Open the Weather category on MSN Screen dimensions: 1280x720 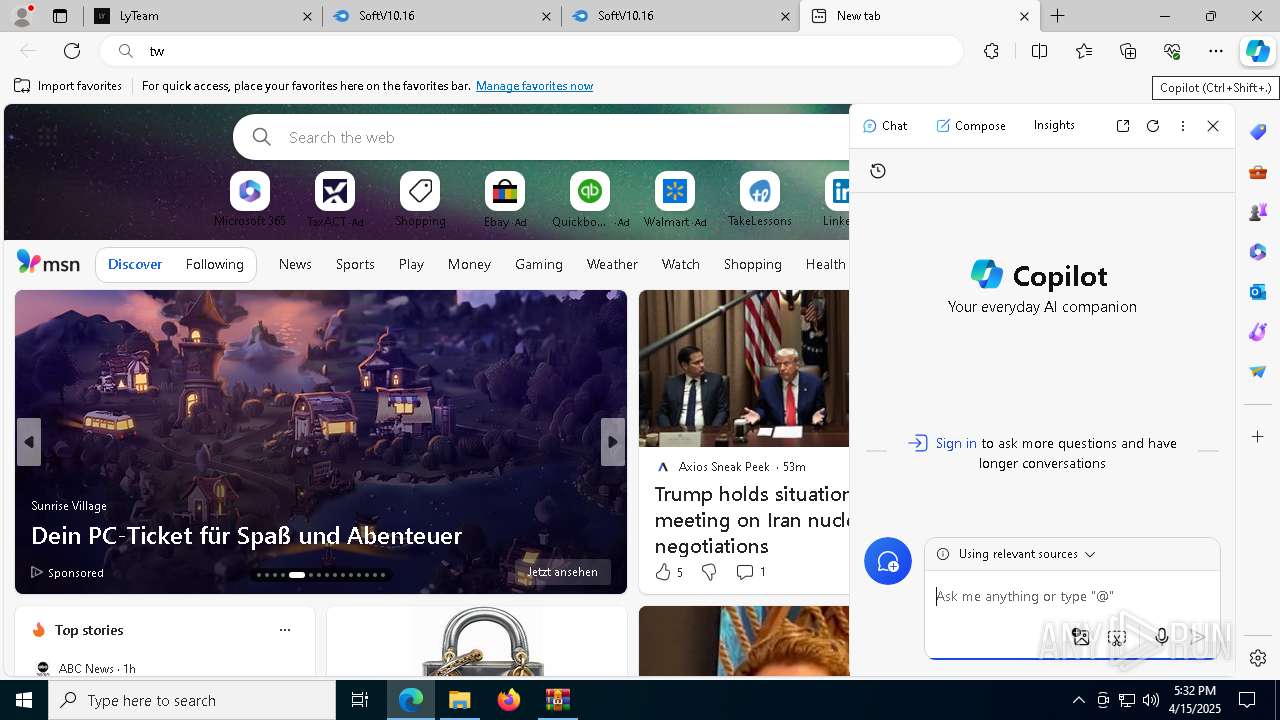(612, 264)
